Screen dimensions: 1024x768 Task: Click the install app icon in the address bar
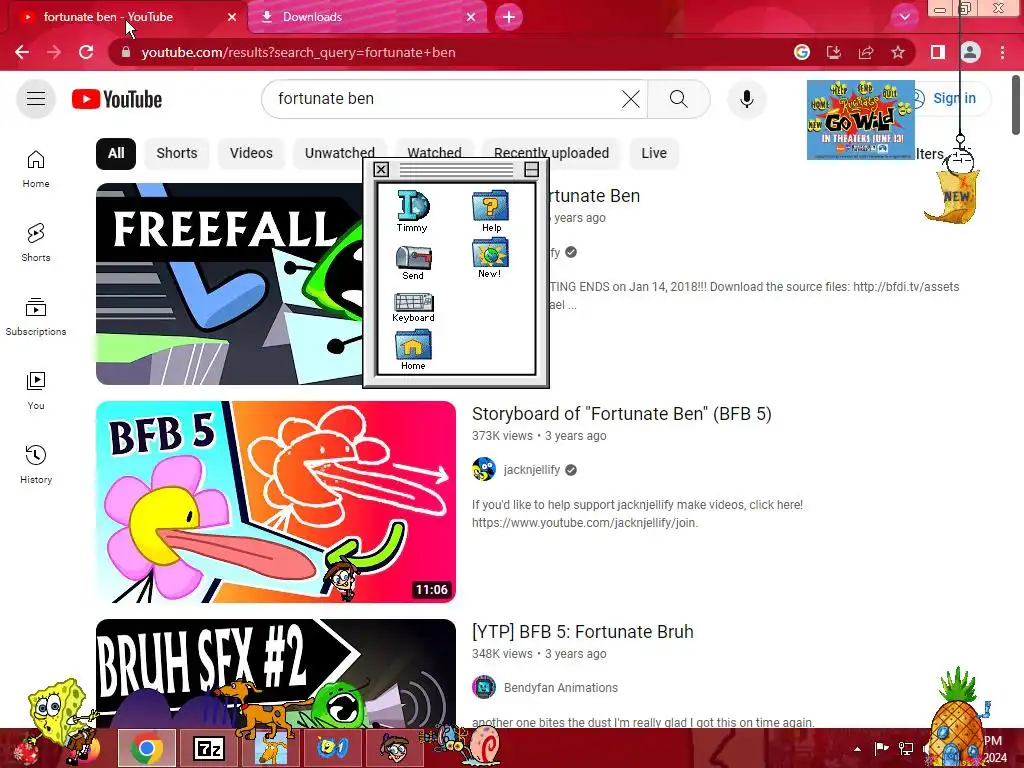(x=834, y=52)
